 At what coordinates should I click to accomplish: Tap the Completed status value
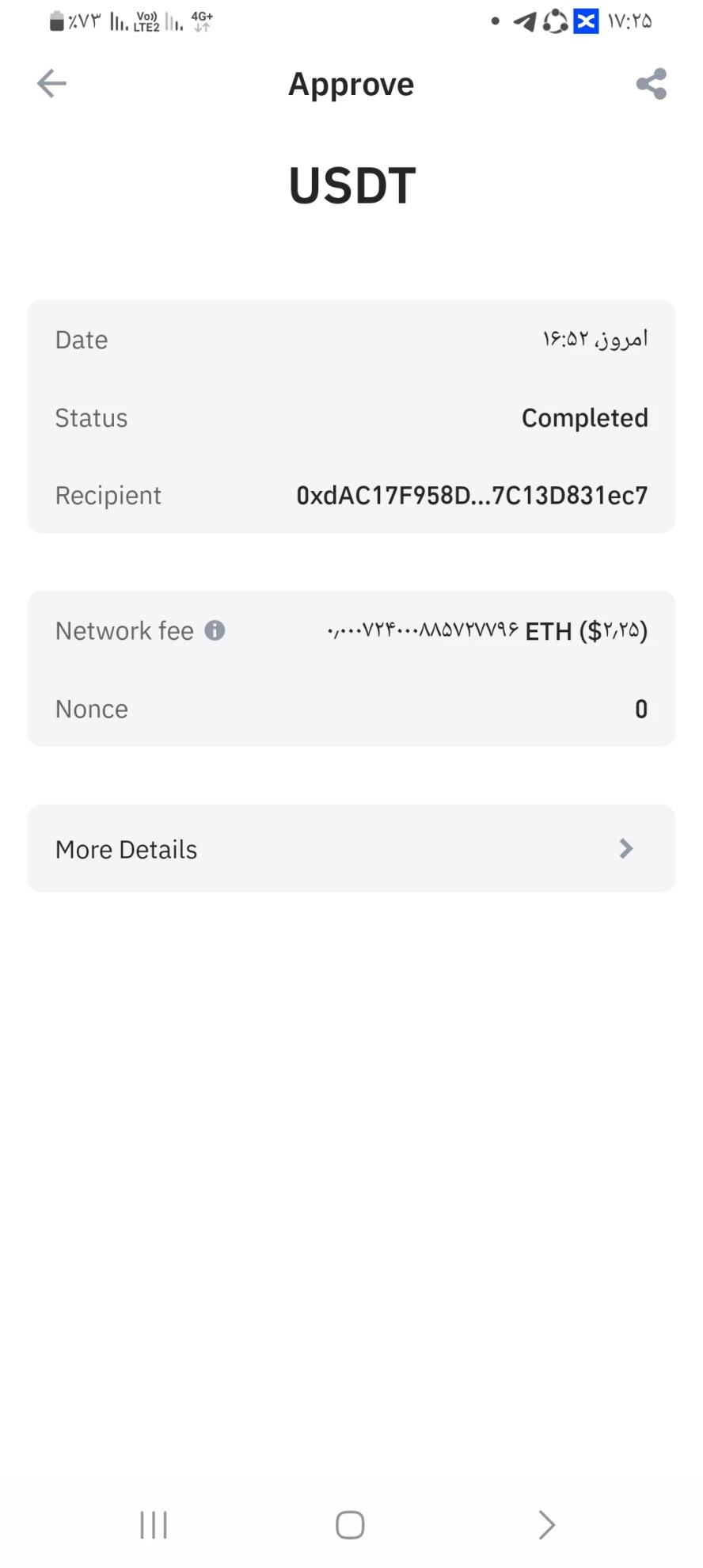tap(584, 418)
